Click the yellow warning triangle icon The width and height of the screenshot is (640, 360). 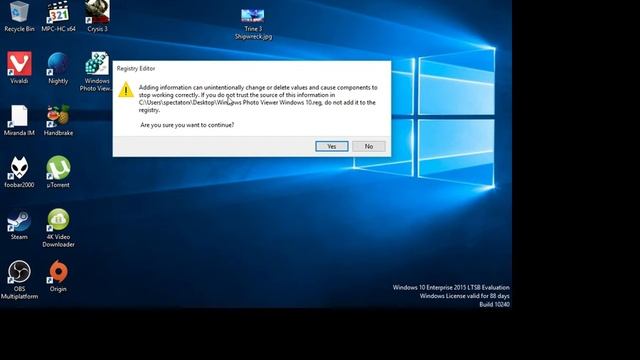126,89
